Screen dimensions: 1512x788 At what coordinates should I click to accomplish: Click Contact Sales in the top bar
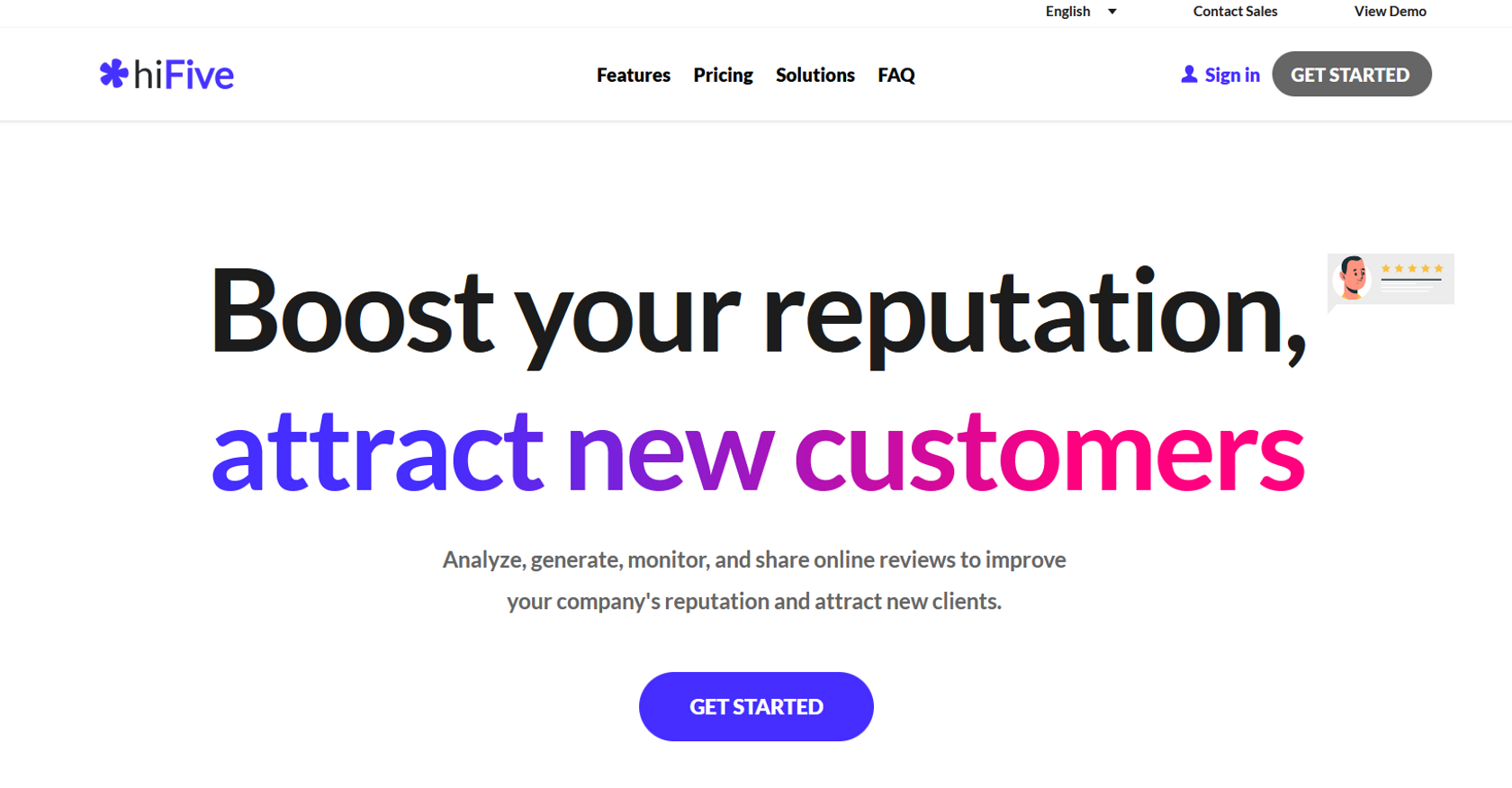point(1235,11)
